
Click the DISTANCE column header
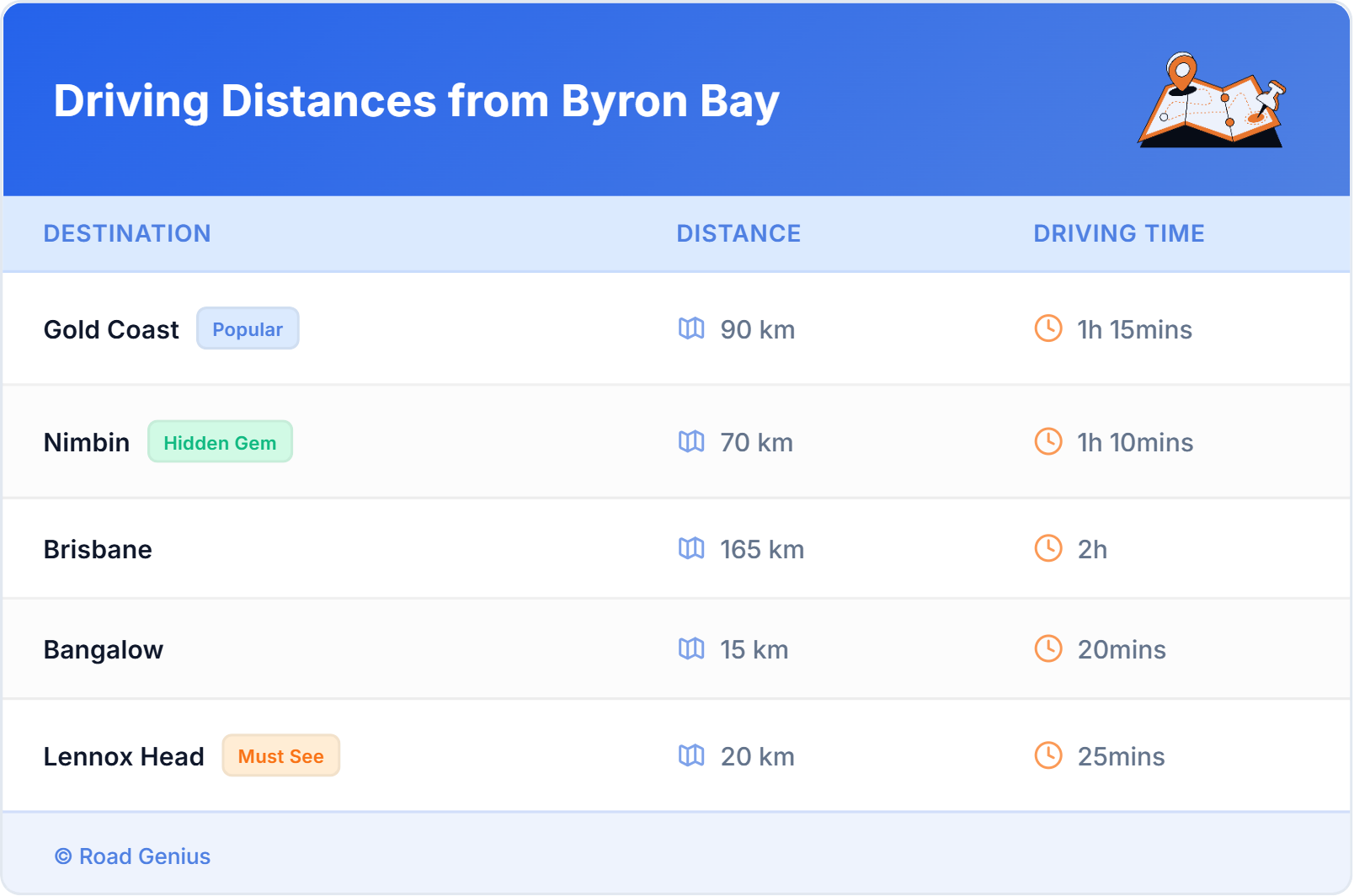tap(738, 233)
